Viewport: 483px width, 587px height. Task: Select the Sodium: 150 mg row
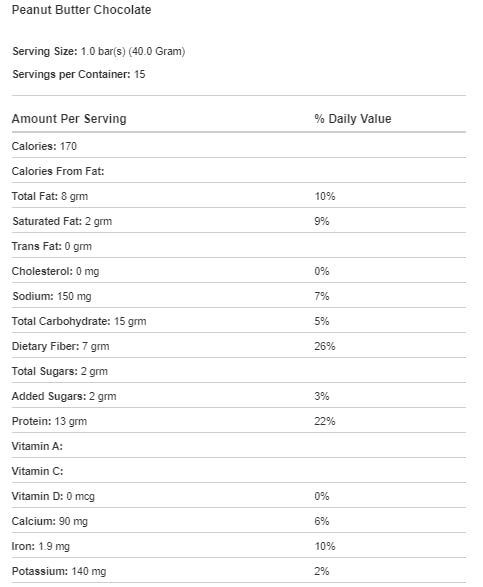[x=239, y=296]
